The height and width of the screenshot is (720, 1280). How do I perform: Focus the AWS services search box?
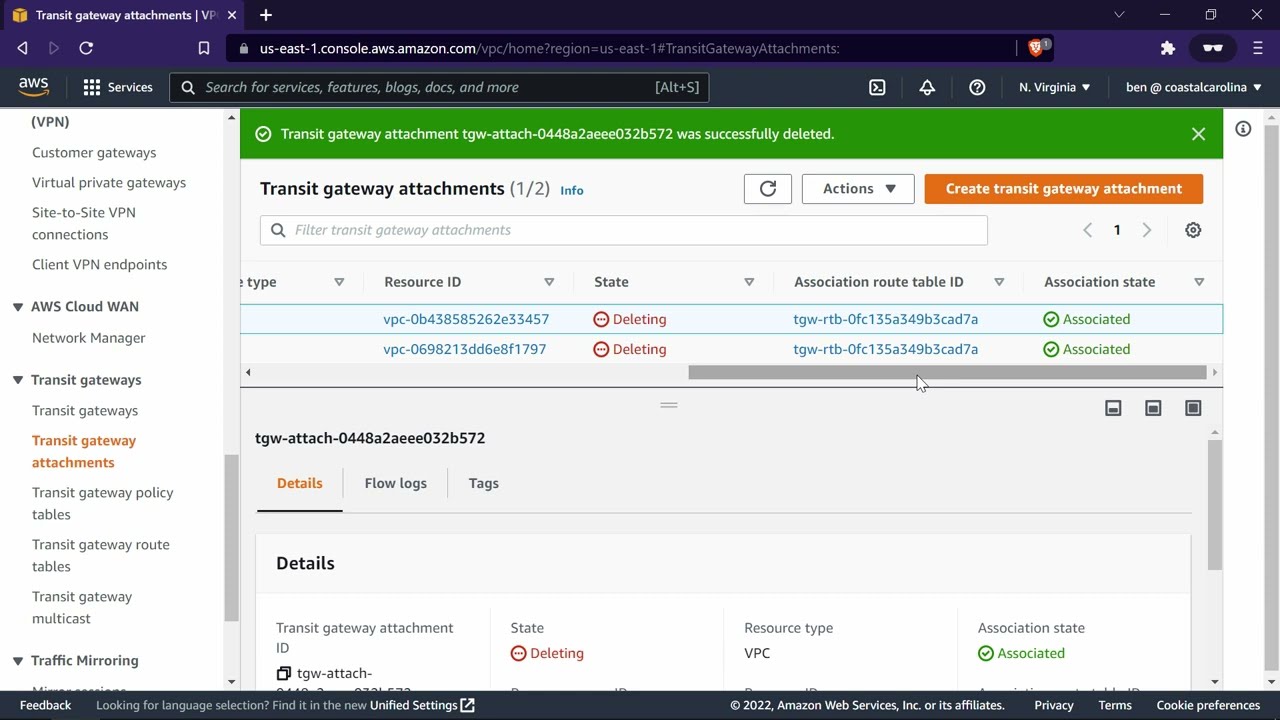point(439,87)
